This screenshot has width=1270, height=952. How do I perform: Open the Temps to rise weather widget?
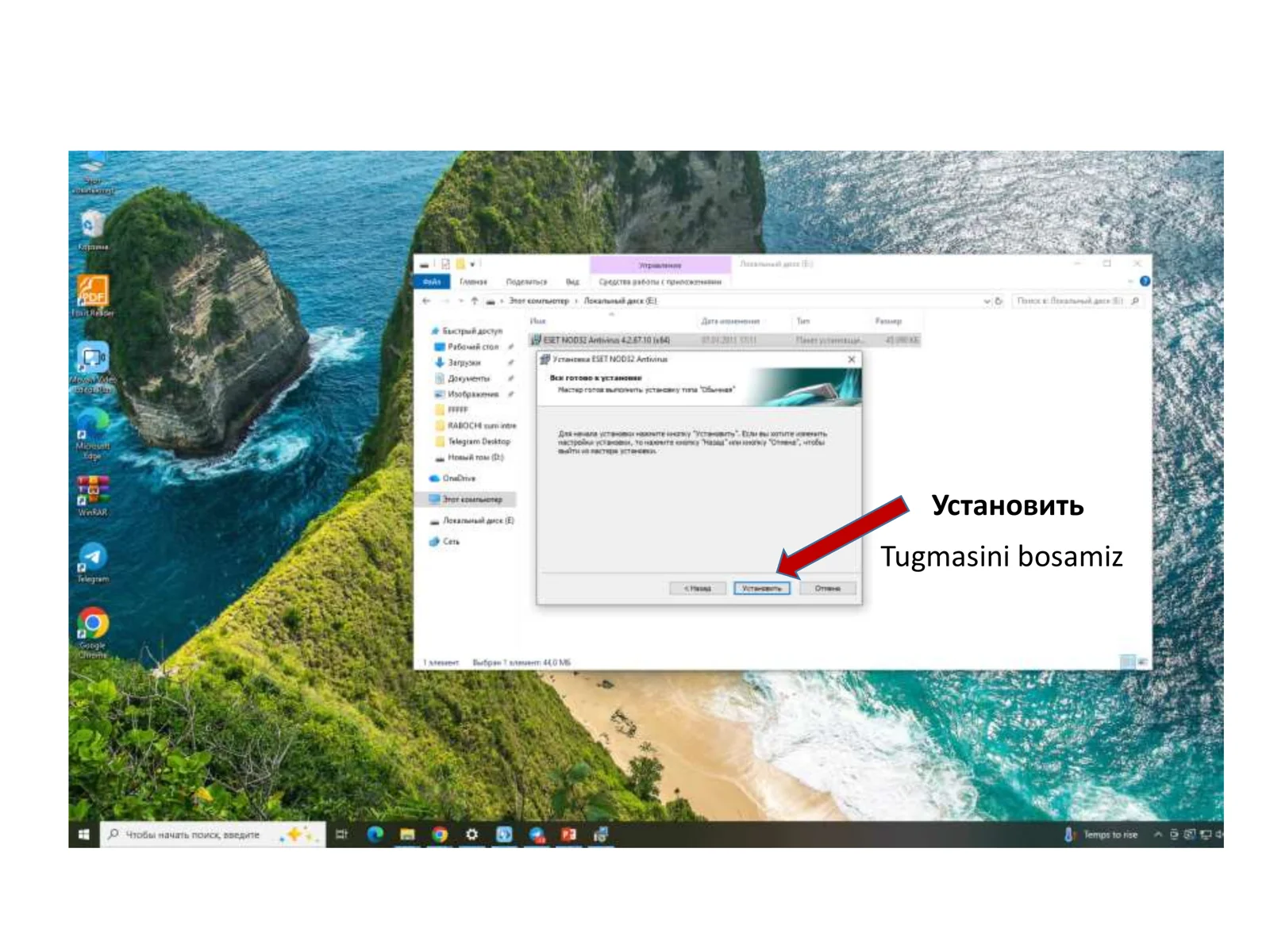(1101, 835)
